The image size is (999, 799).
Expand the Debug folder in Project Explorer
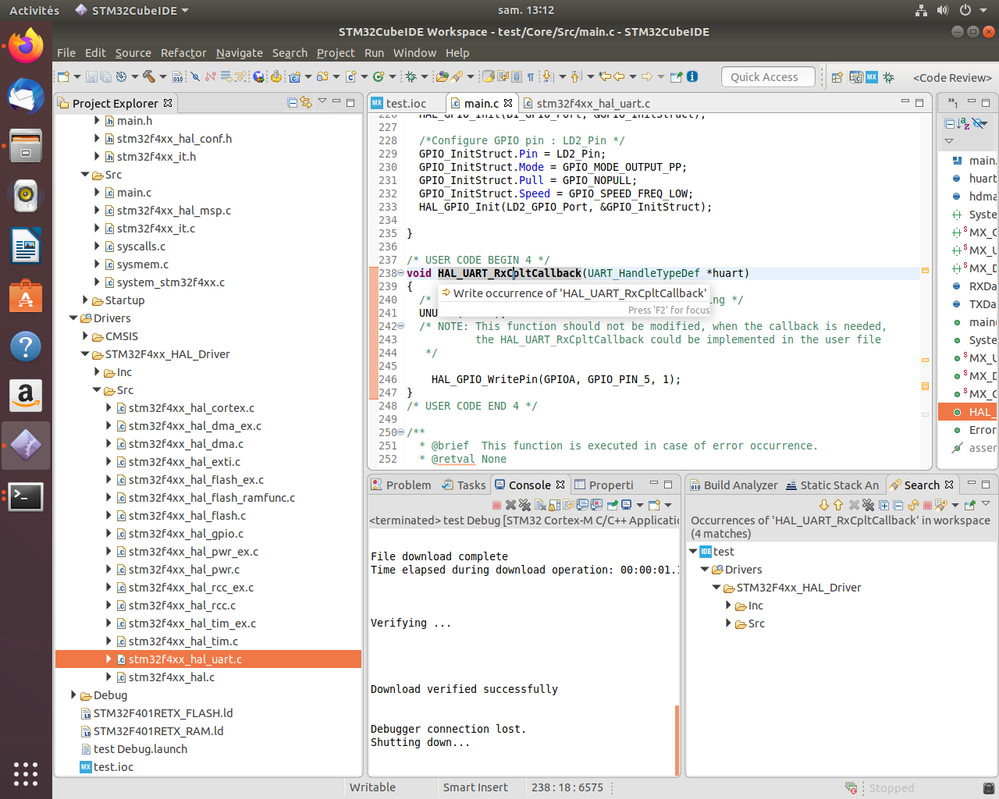(74, 695)
